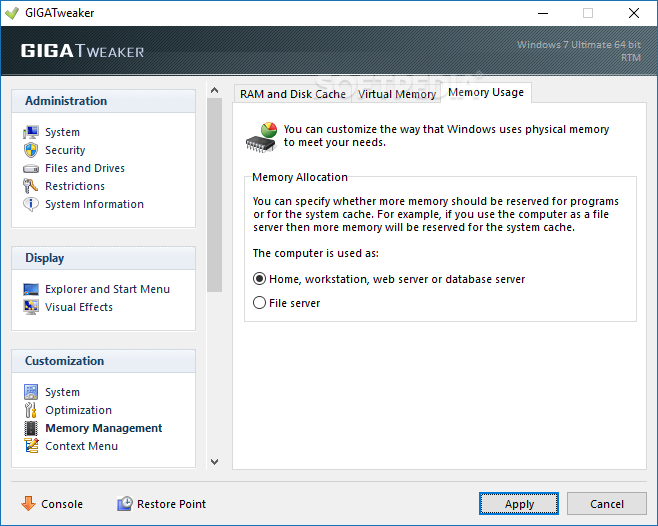Click the memory chip pie chart icon

[261, 137]
